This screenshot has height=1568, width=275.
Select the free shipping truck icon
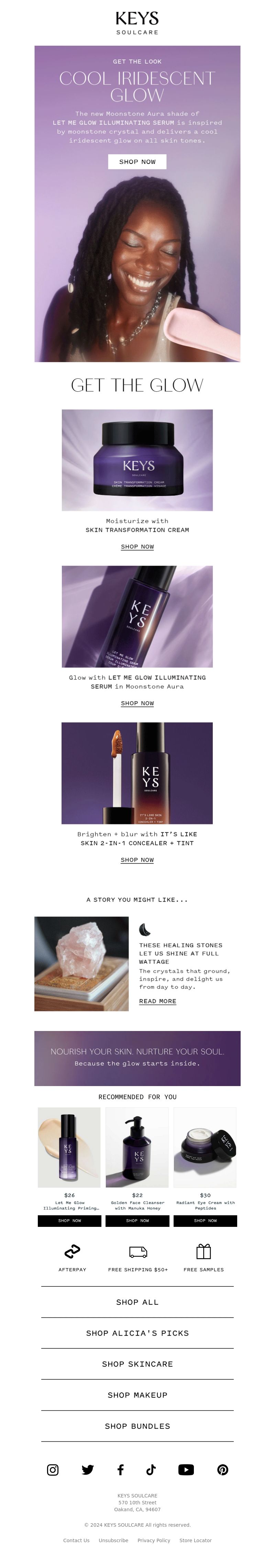[x=138, y=1252]
